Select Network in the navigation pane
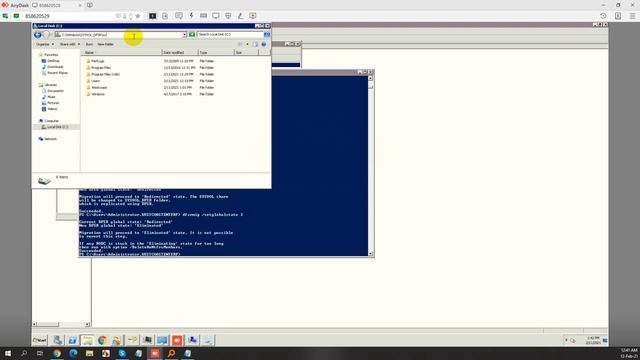 (x=50, y=139)
